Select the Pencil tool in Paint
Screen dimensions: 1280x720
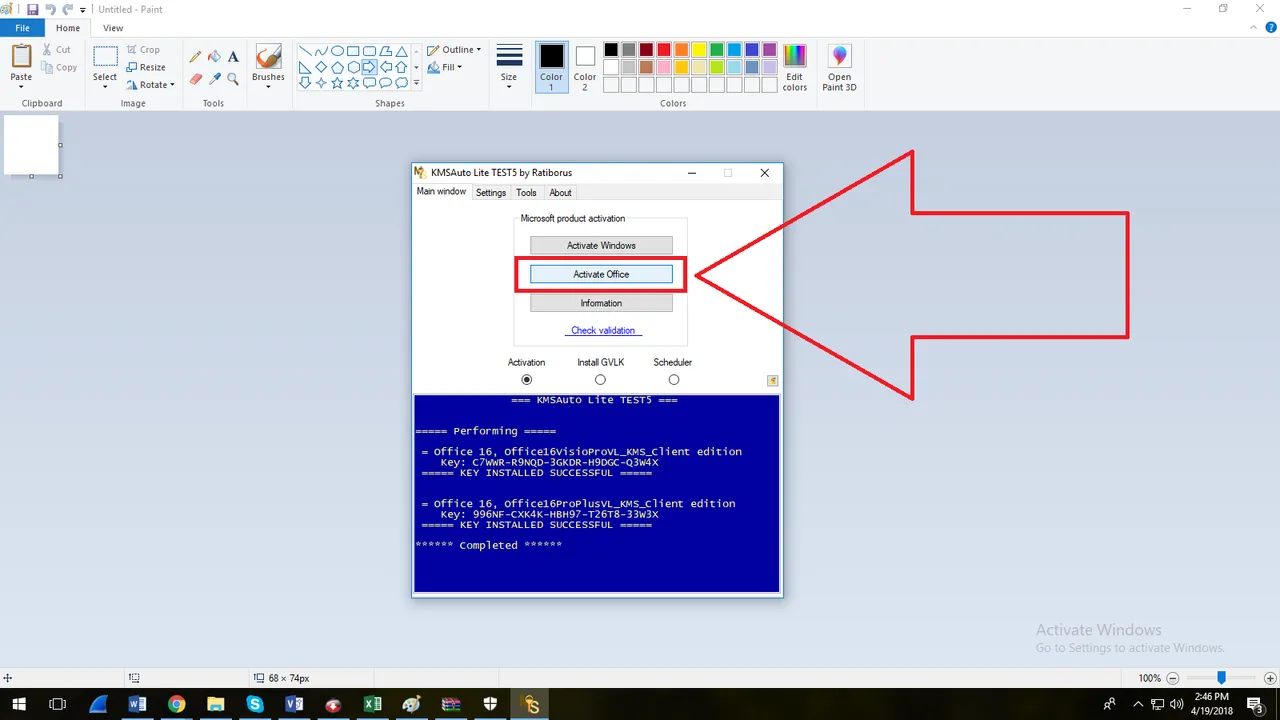[x=195, y=57]
